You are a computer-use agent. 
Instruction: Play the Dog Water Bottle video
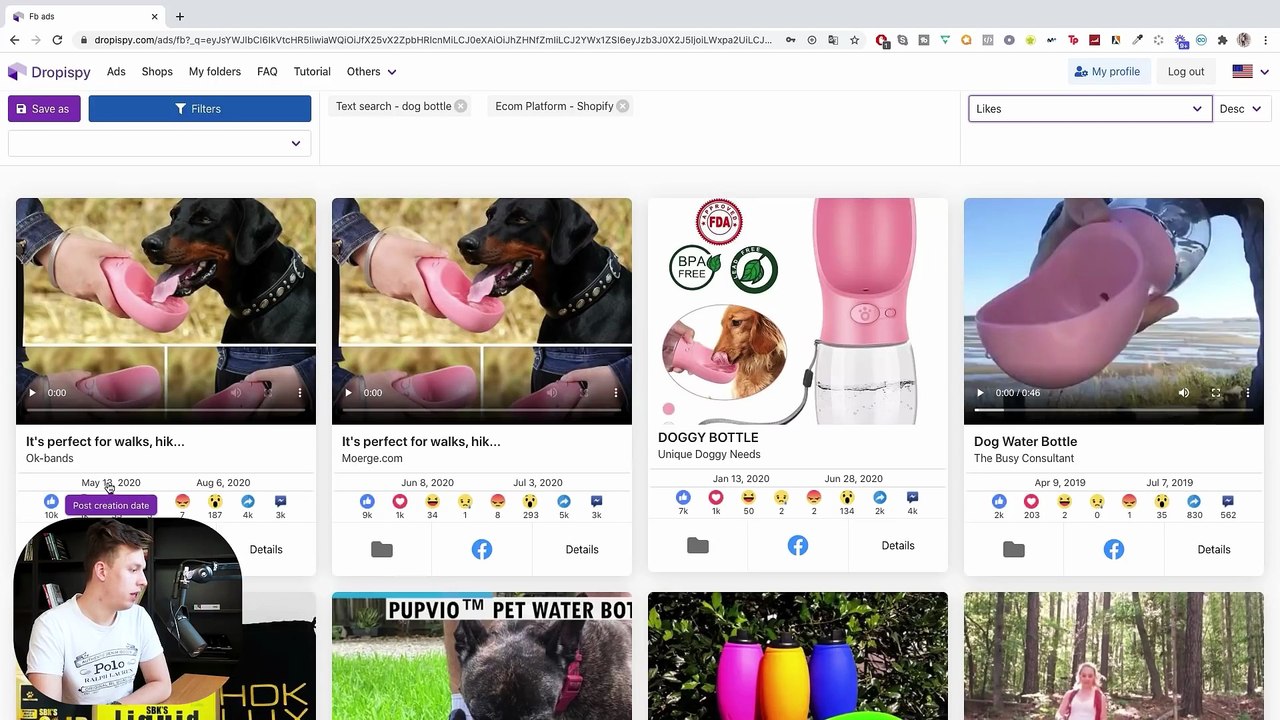click(980, 393)
